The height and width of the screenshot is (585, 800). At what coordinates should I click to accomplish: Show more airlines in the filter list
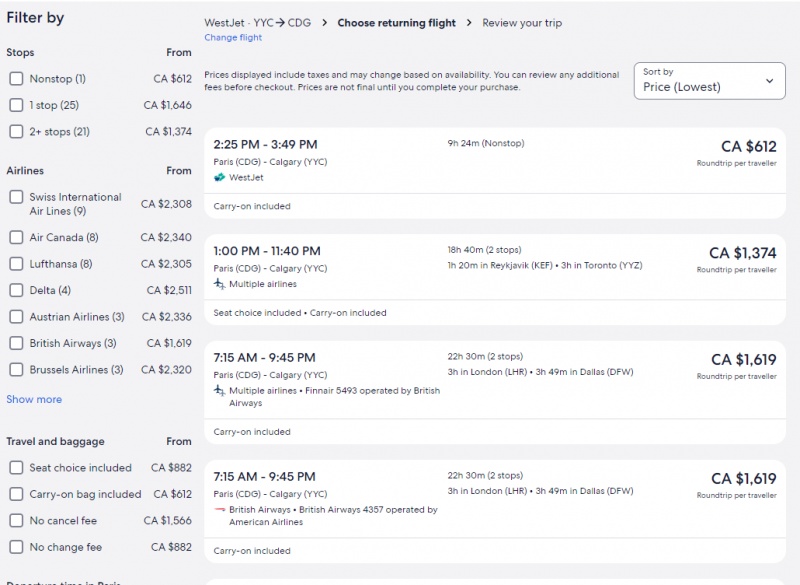pos(34,399)
